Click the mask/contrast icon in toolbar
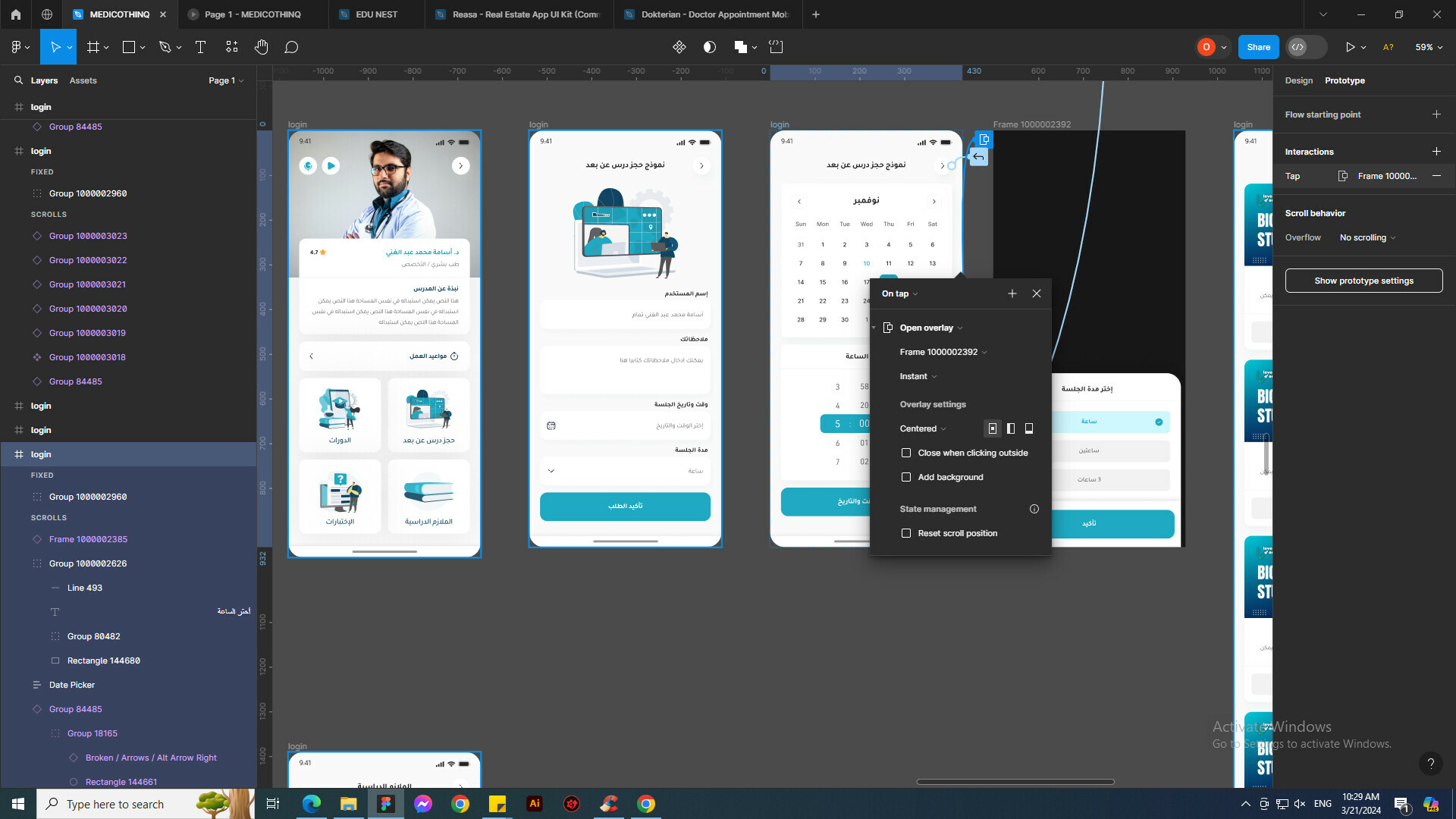1456x819 pixels. (x=710, y=47)
